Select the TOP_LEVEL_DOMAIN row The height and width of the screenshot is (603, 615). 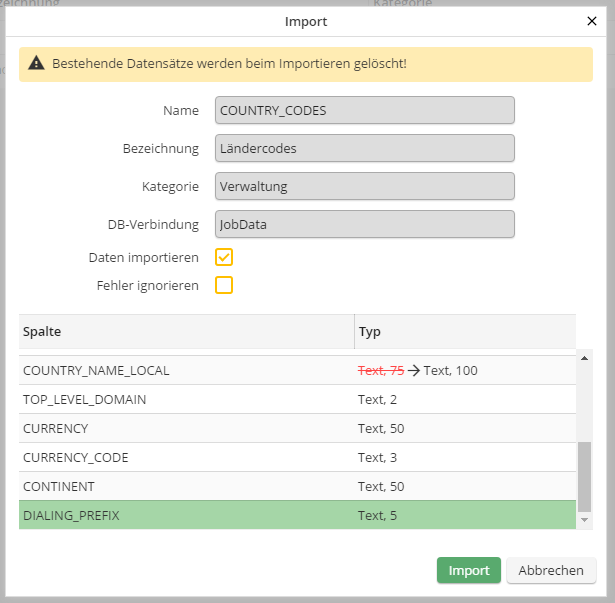tap(187, 400)
